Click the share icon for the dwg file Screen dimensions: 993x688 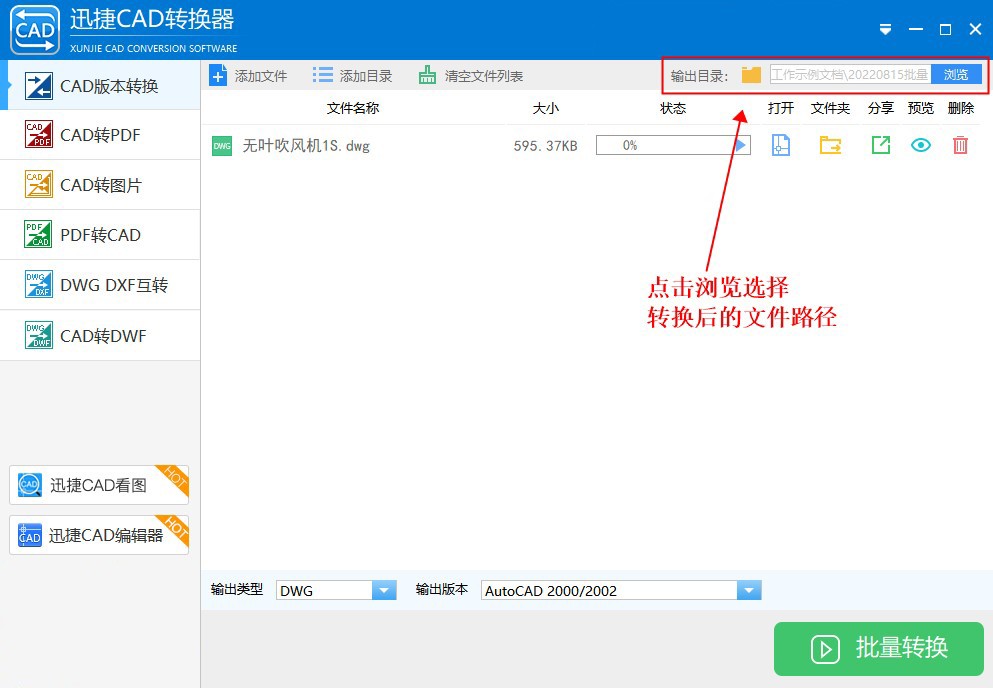pyautogui.click(x=880, y=145)
